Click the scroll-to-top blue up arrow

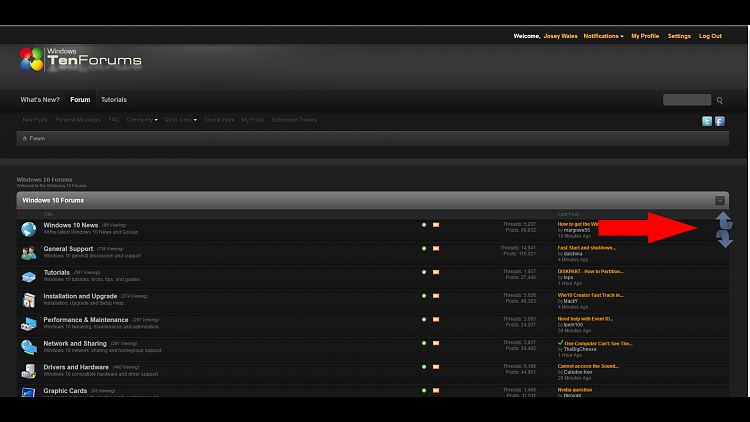pyautogui.click(x=724, y=221)
